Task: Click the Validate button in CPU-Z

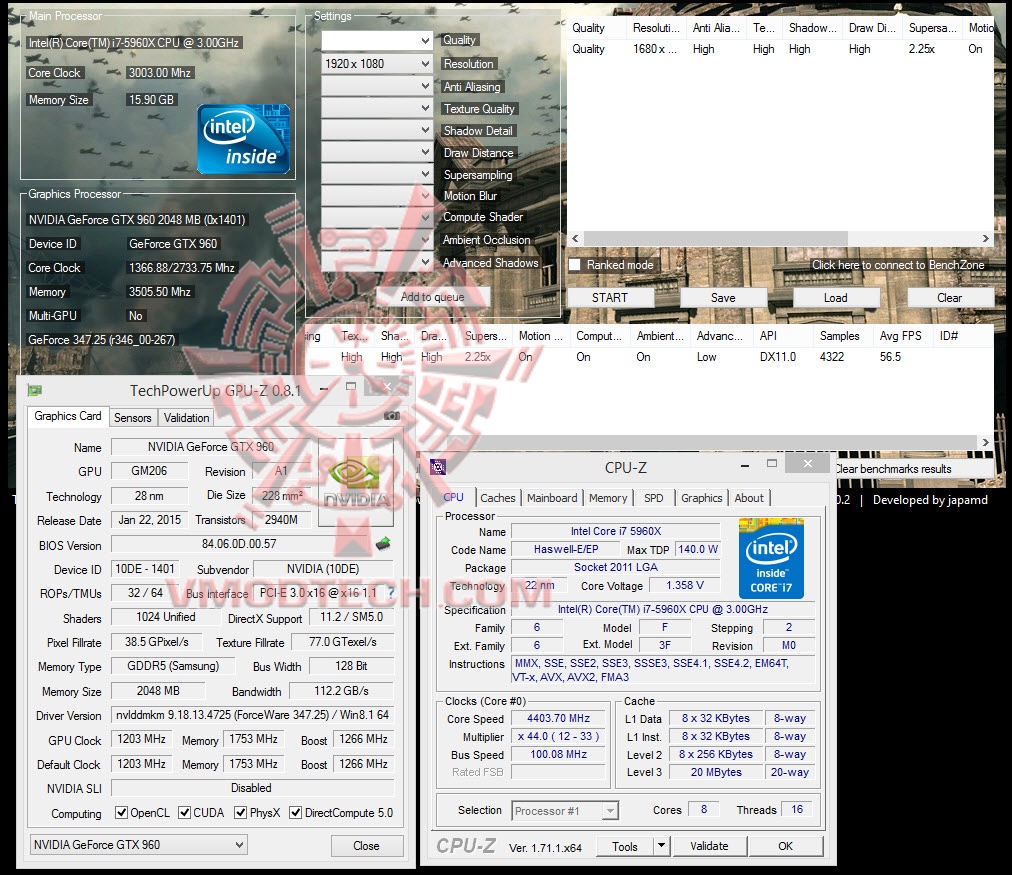Action: click(x=709, y=845)
